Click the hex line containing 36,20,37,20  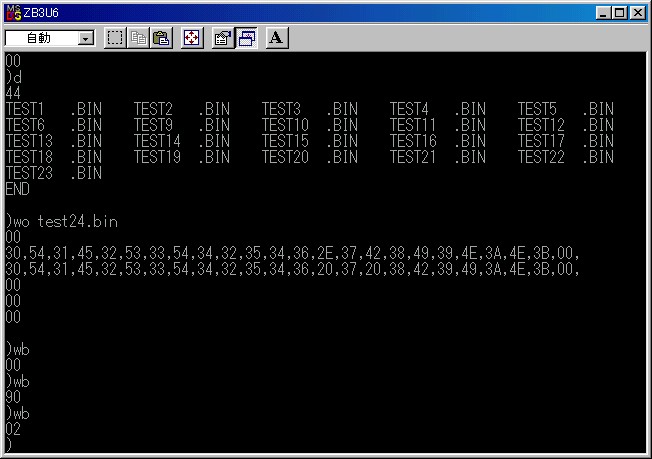[x=292, y=269]
